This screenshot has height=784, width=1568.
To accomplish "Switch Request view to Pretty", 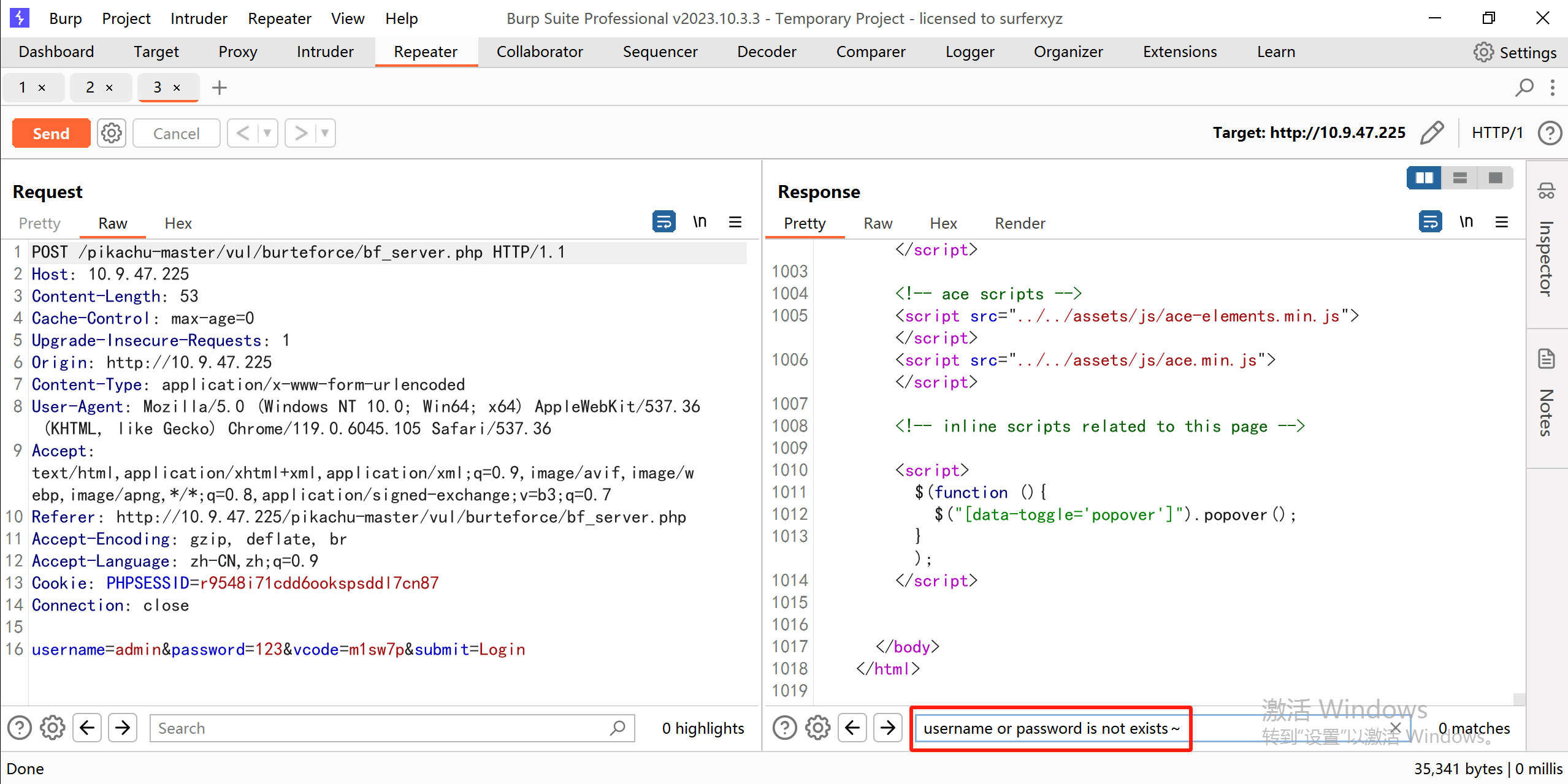I will (39, 223).
